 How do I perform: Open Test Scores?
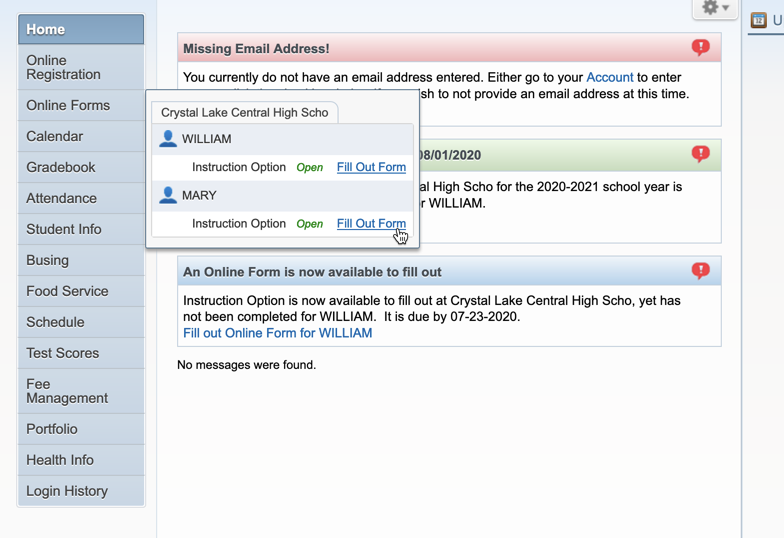(81, 353)
